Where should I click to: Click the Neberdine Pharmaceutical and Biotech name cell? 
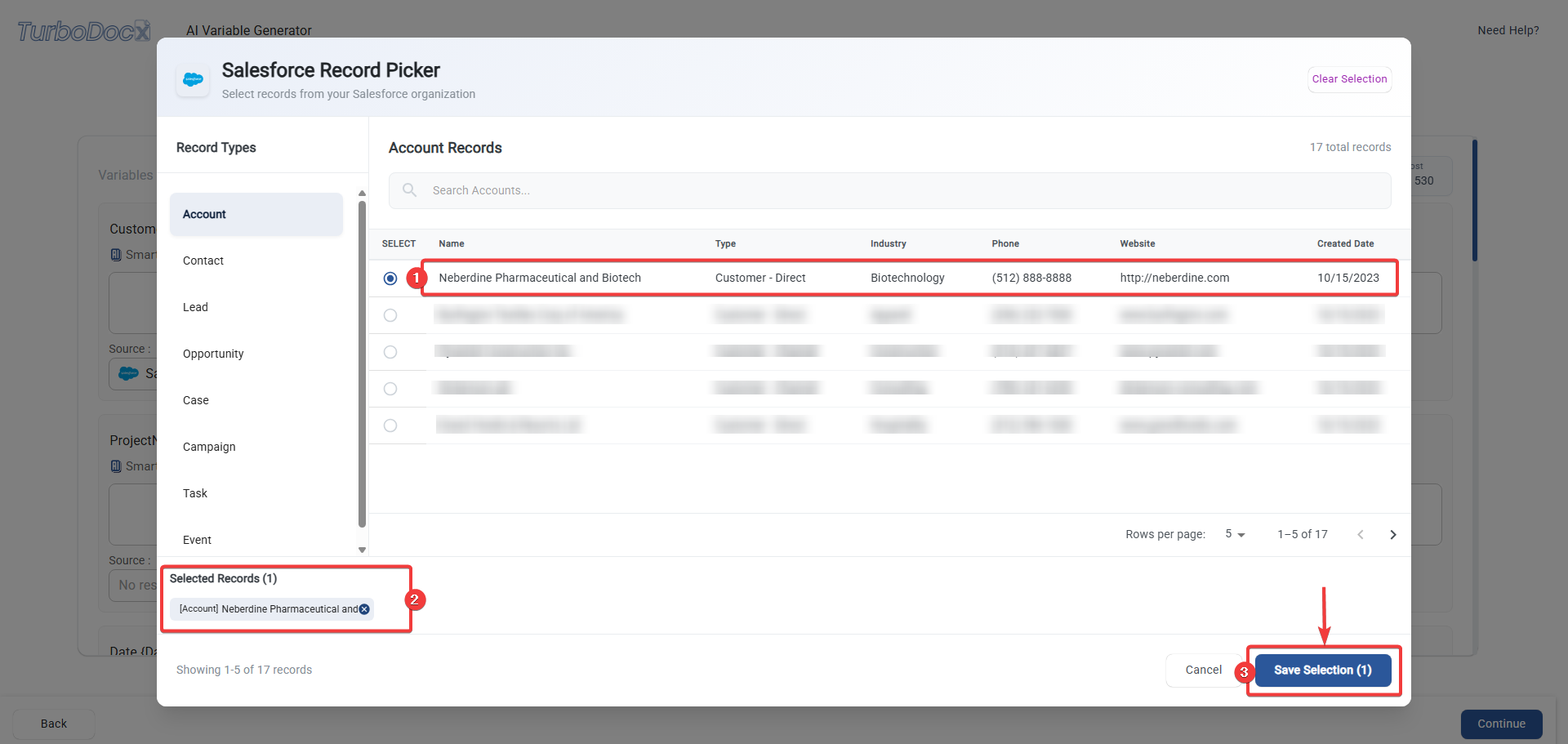click(x=540, y=278)
